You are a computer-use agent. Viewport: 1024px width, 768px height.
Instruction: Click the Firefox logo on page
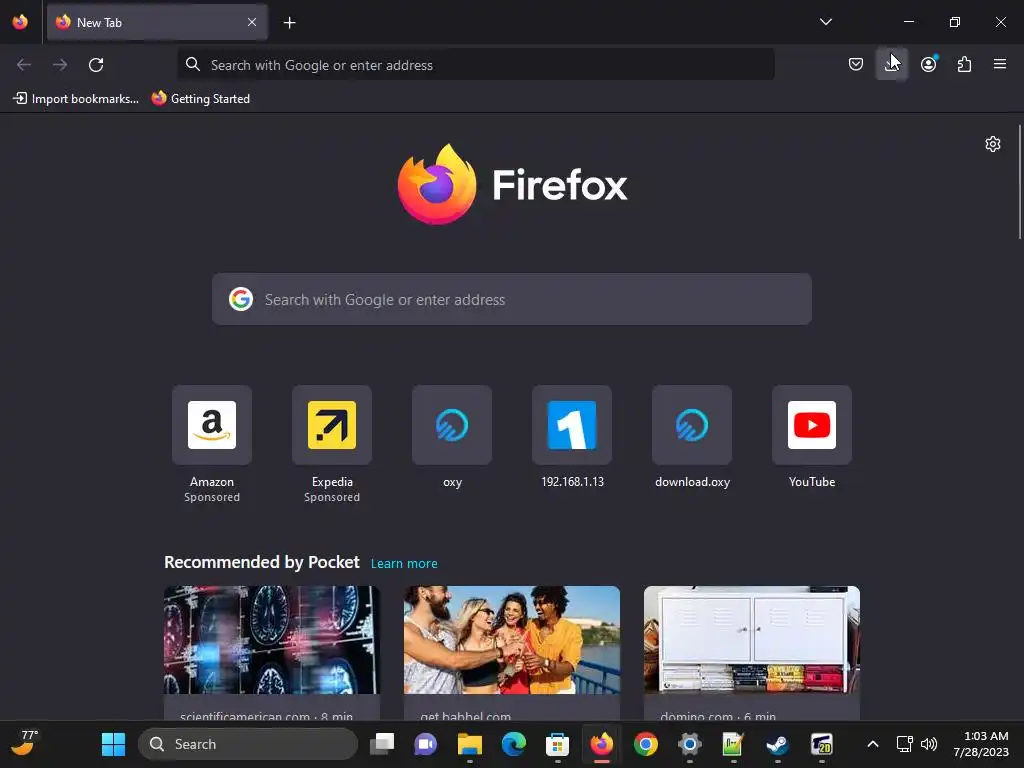pyautogui.click(x=513, y=184)
